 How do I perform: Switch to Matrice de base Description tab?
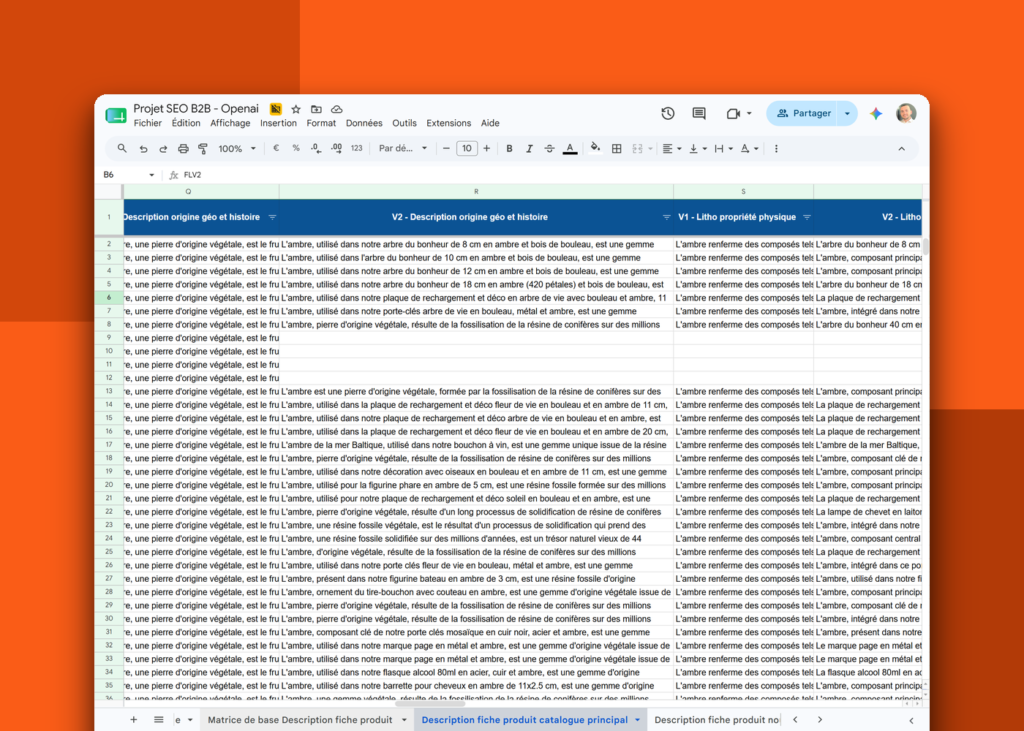300,719
